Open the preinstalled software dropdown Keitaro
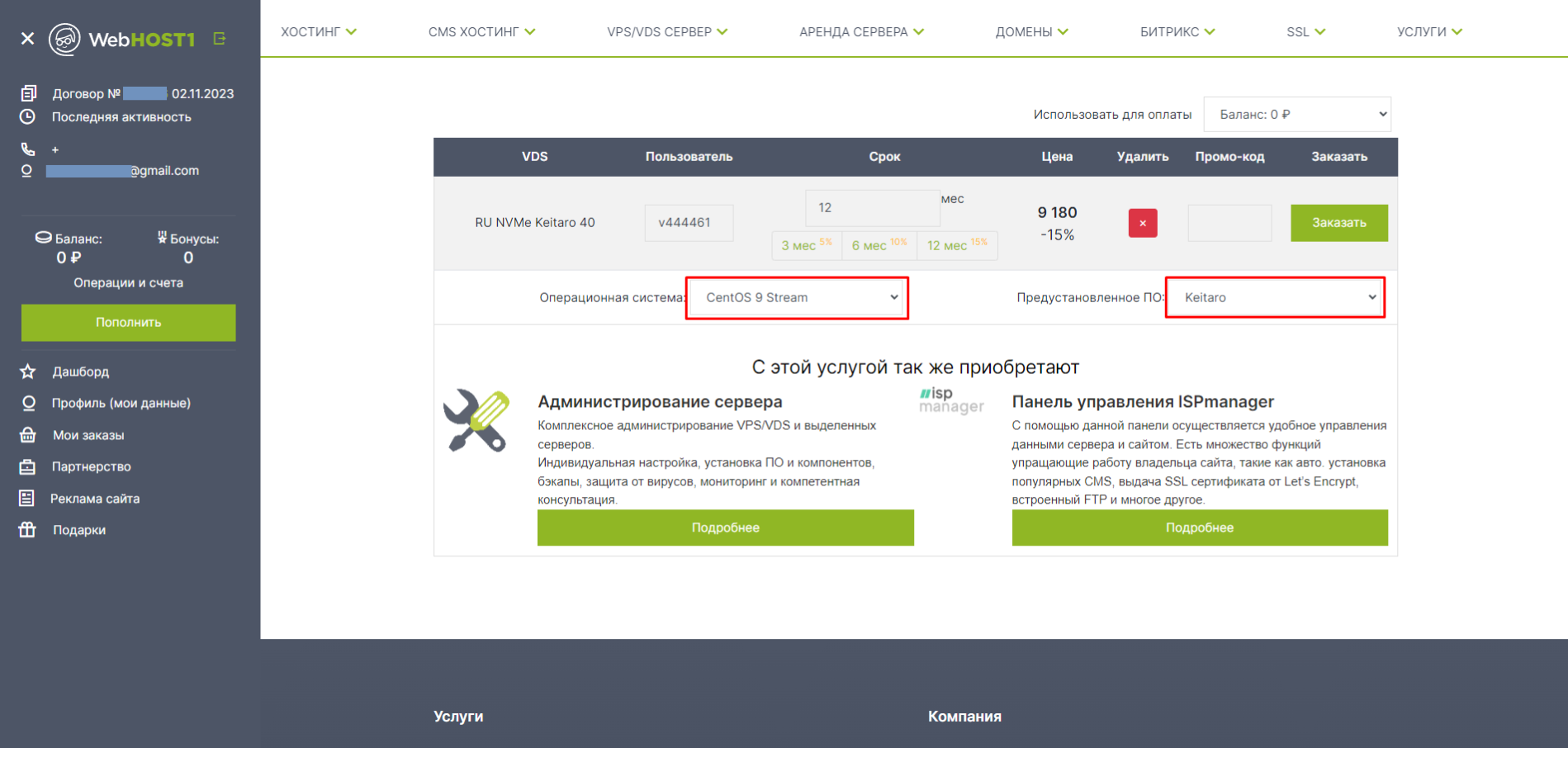The height and width of the screenshot is (757, 1568). coord(1276,297)
